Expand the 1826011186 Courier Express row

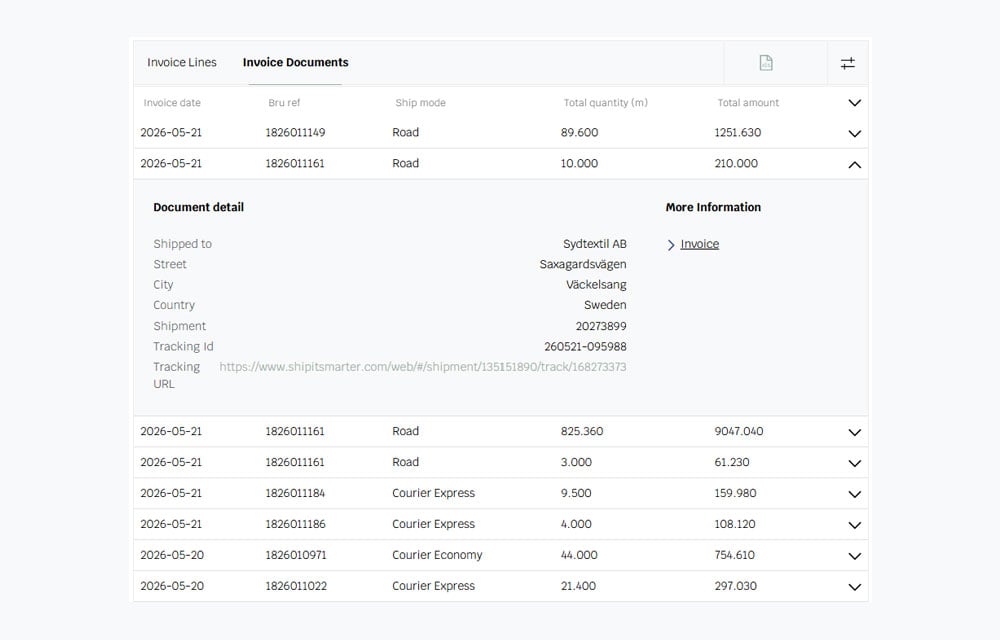(x=855, y=525)
